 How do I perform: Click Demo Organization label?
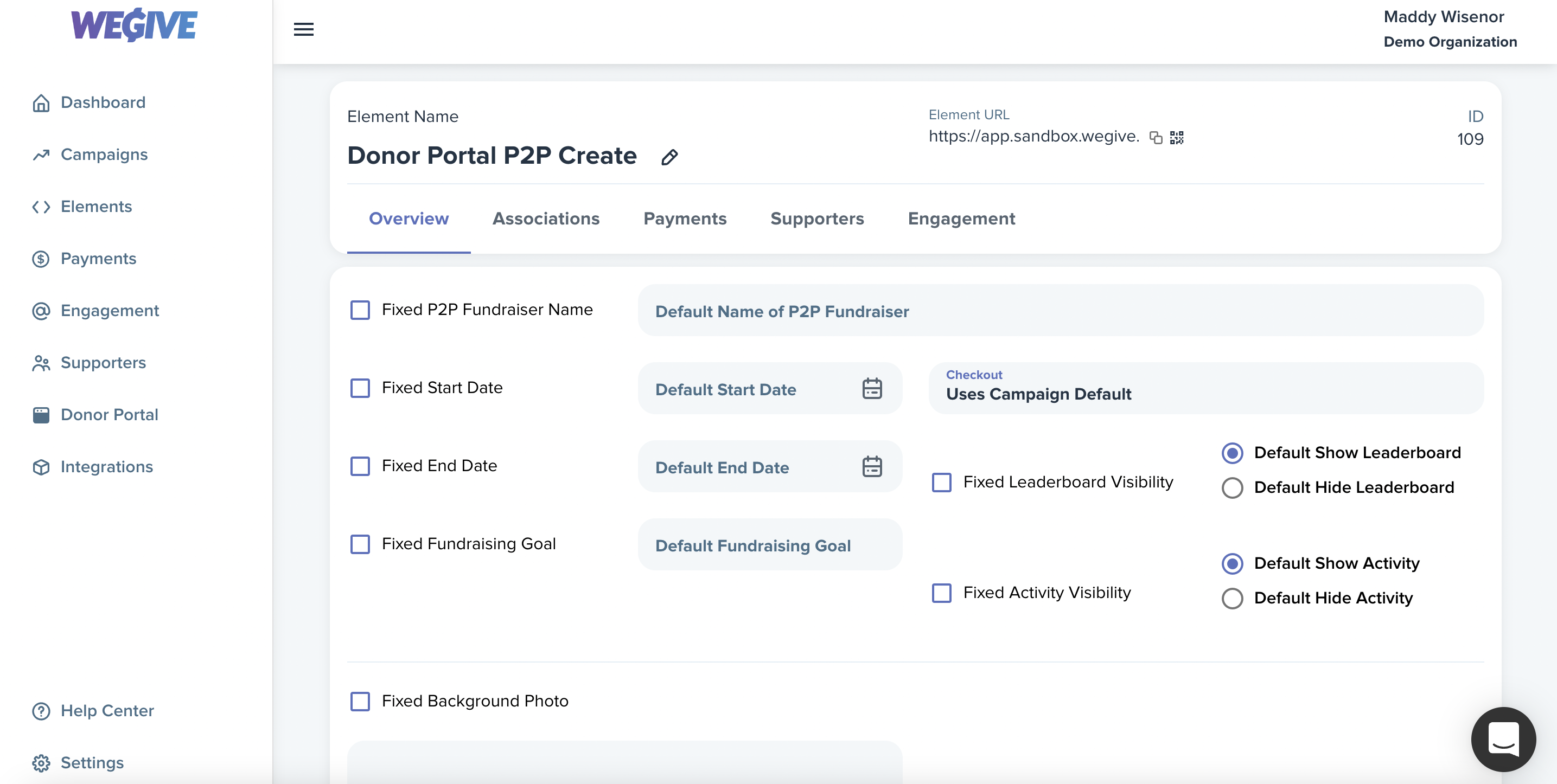(1450, 42)
